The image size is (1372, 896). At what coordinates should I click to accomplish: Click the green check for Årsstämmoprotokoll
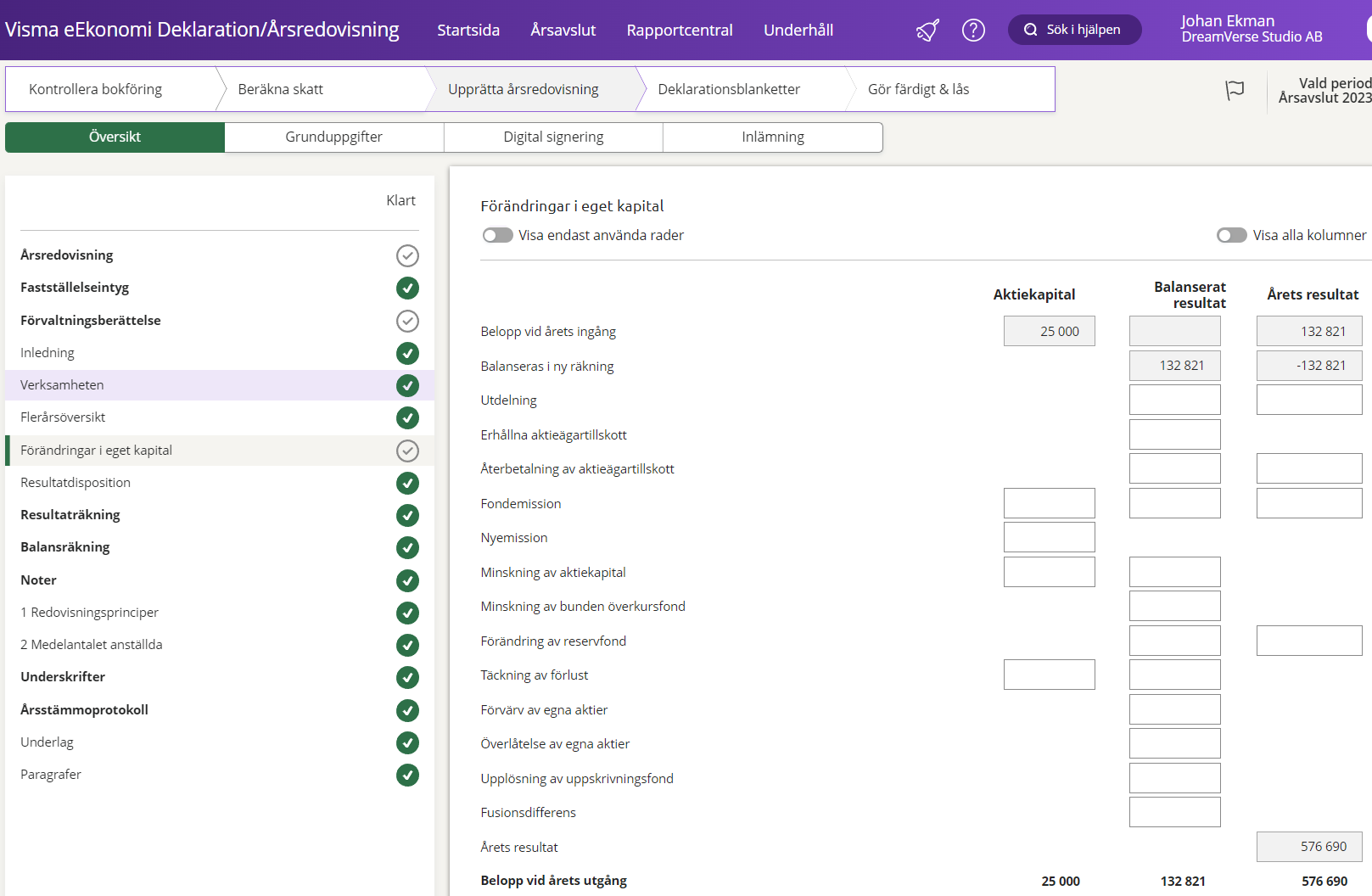pos(407,710)
